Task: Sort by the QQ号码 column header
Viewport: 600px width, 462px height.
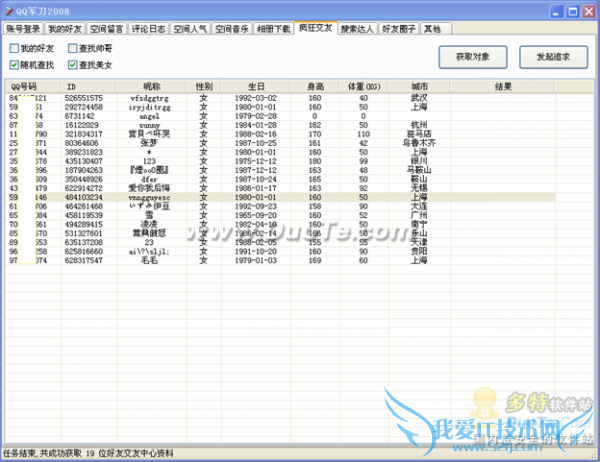Action: (32, 87)
